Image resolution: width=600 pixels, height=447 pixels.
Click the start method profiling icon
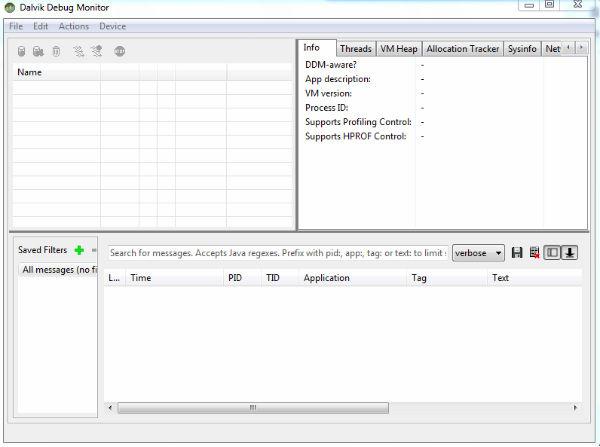(x=97, y=51)
